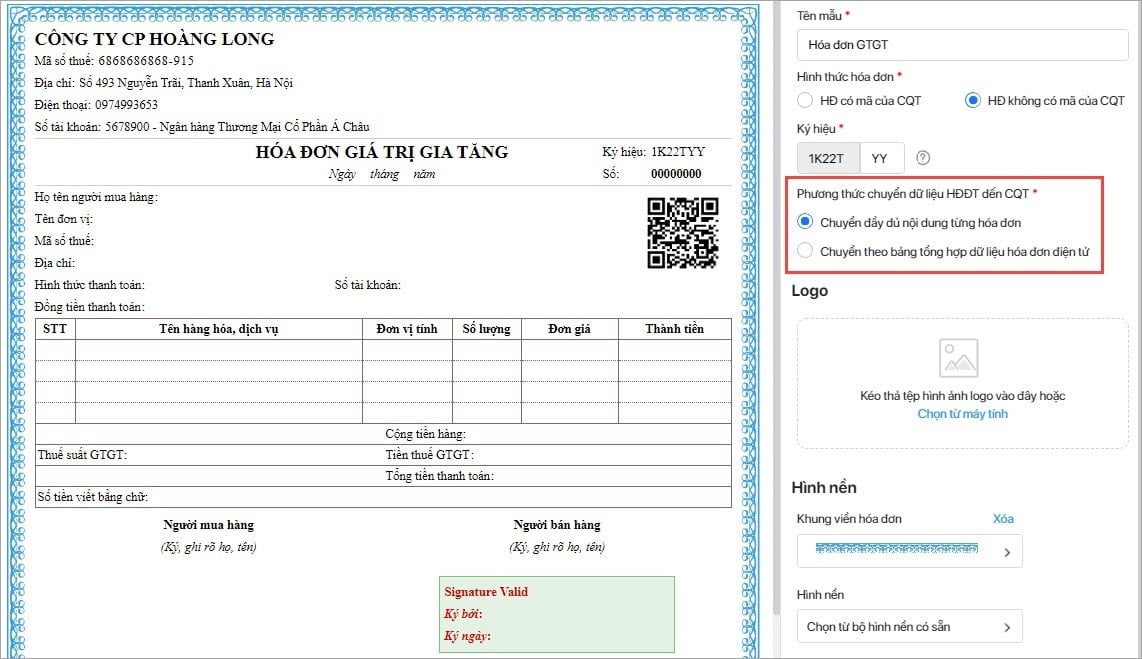Click the Tên hàng hóa, dịch vụ column header
1142x659 pixels.
tap(218, 329)
